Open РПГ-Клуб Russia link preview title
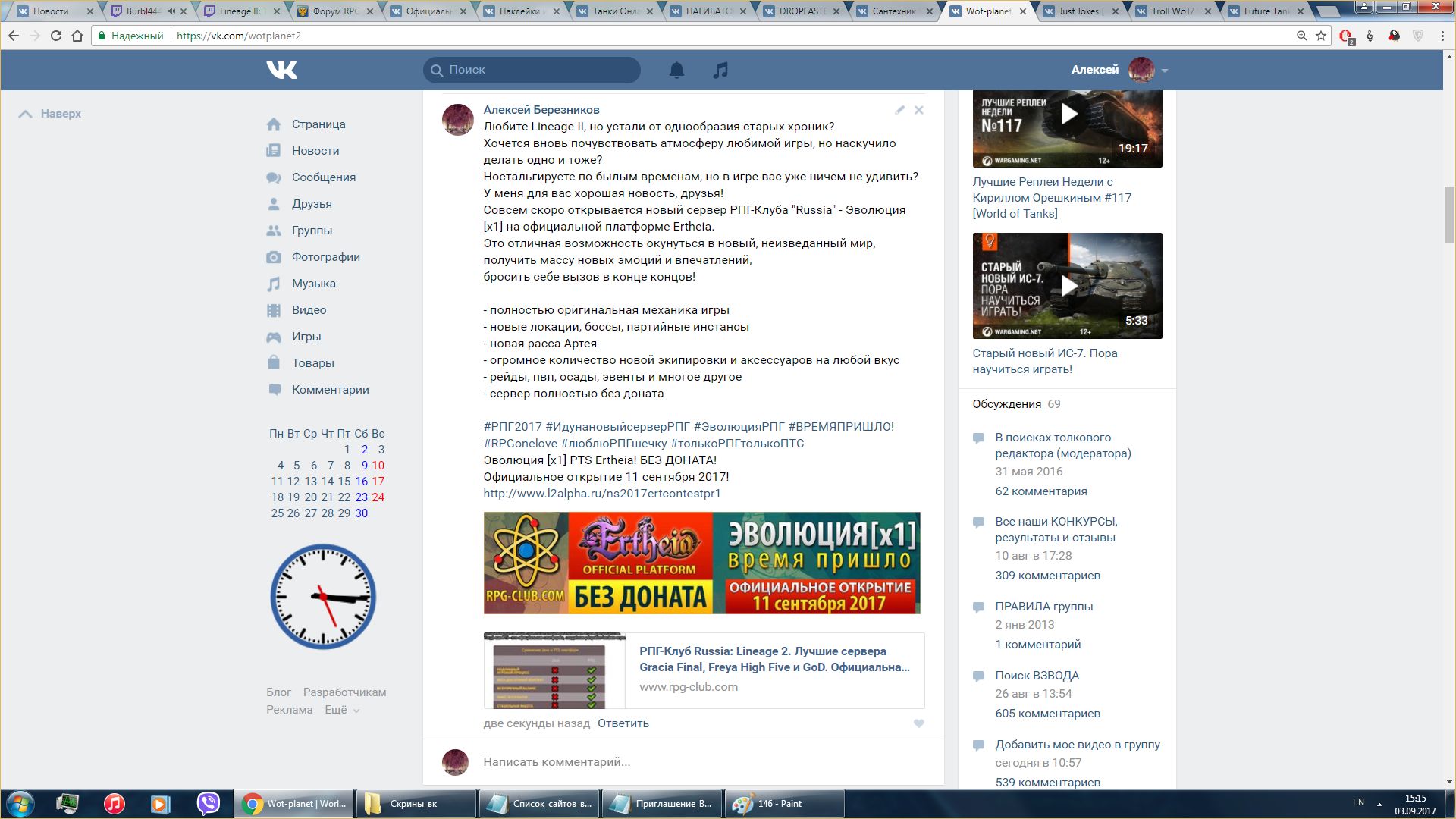Viewport: 1456px width, 819px height. [x=774, y=659]
